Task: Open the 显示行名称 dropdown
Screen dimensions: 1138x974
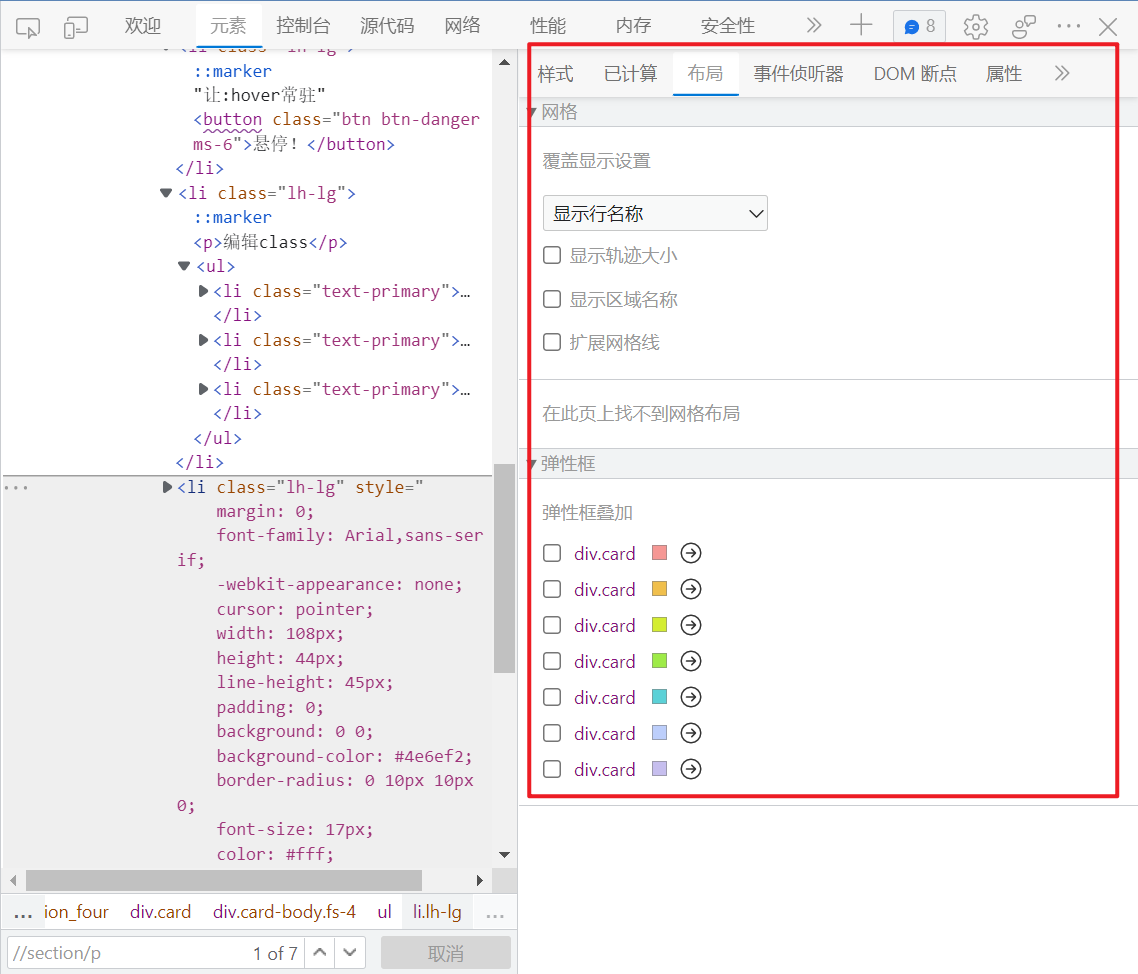Action: click(x=655, y=213)
